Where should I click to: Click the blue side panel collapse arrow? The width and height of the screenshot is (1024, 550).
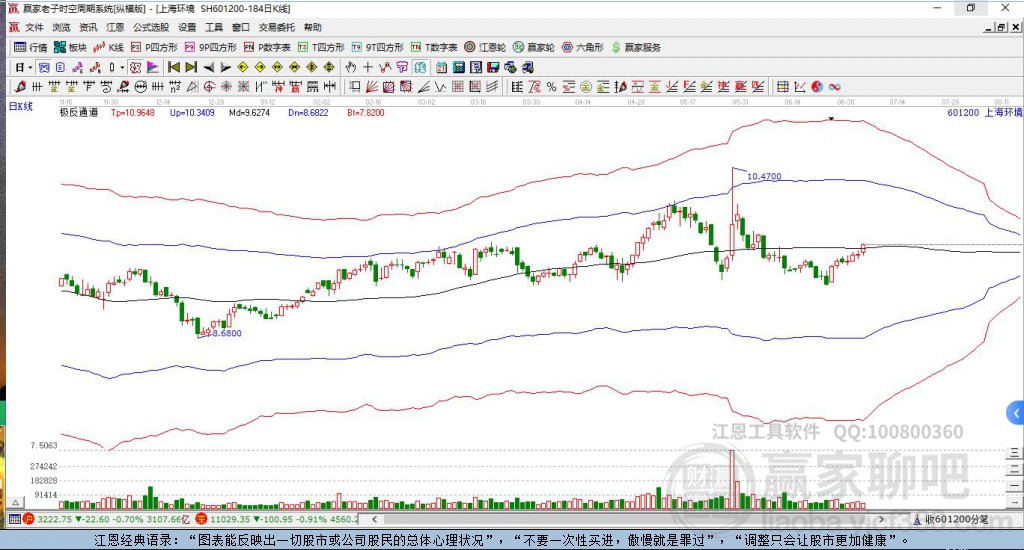pyautogui.click(x=1016, y=413)
